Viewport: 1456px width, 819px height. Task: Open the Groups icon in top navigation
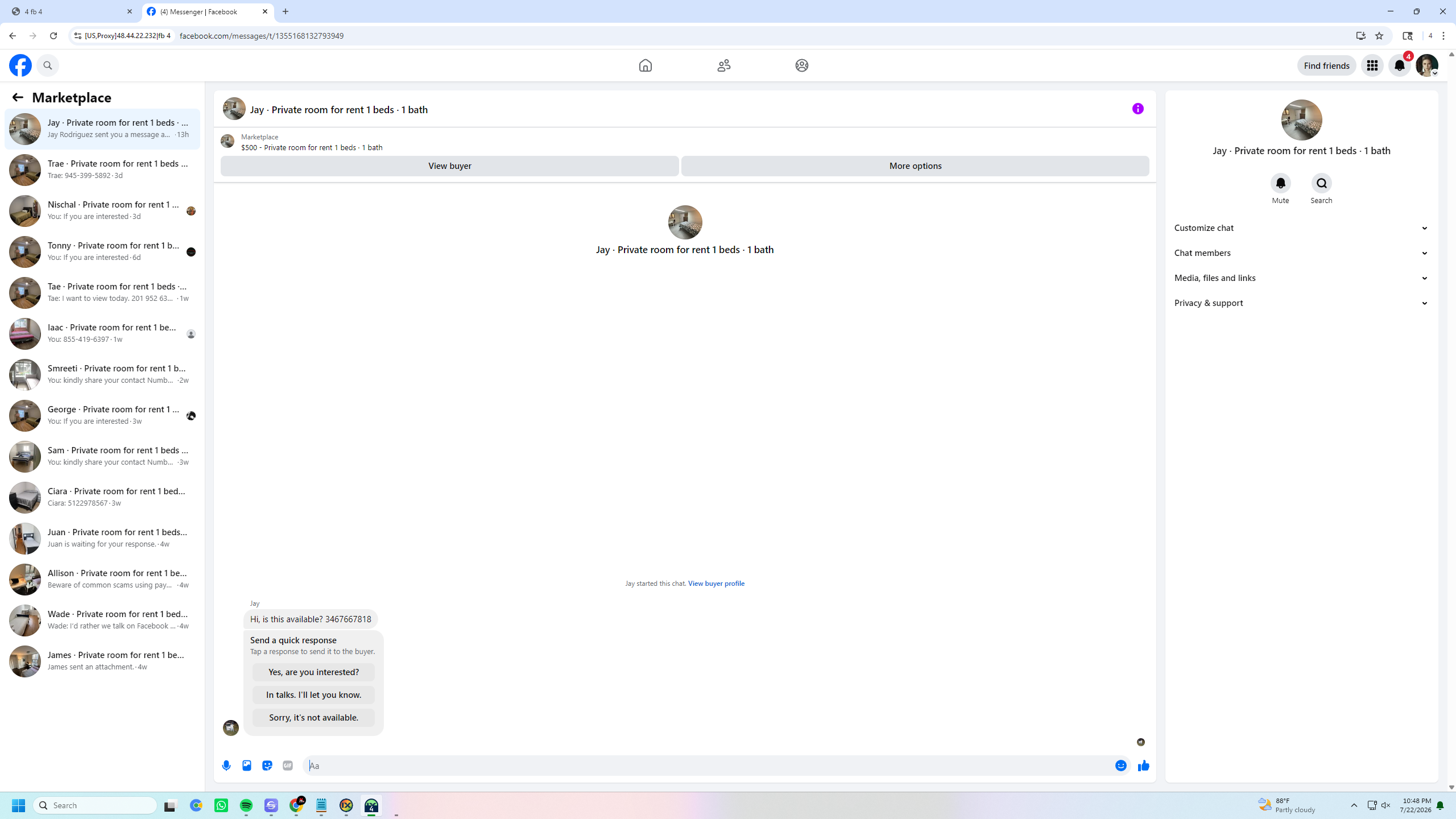tap(801, 65)
